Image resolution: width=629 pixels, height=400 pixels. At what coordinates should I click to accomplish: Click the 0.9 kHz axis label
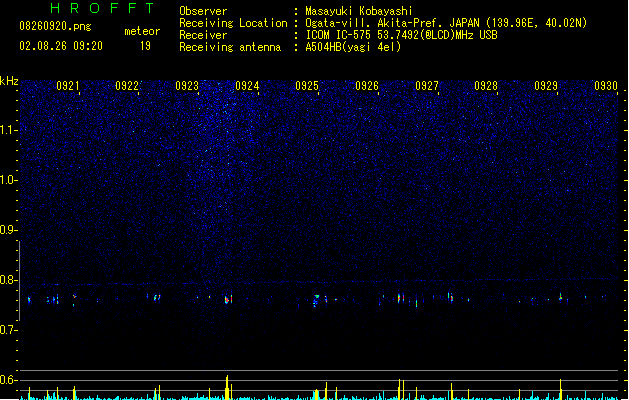click(x=9, y=230)
